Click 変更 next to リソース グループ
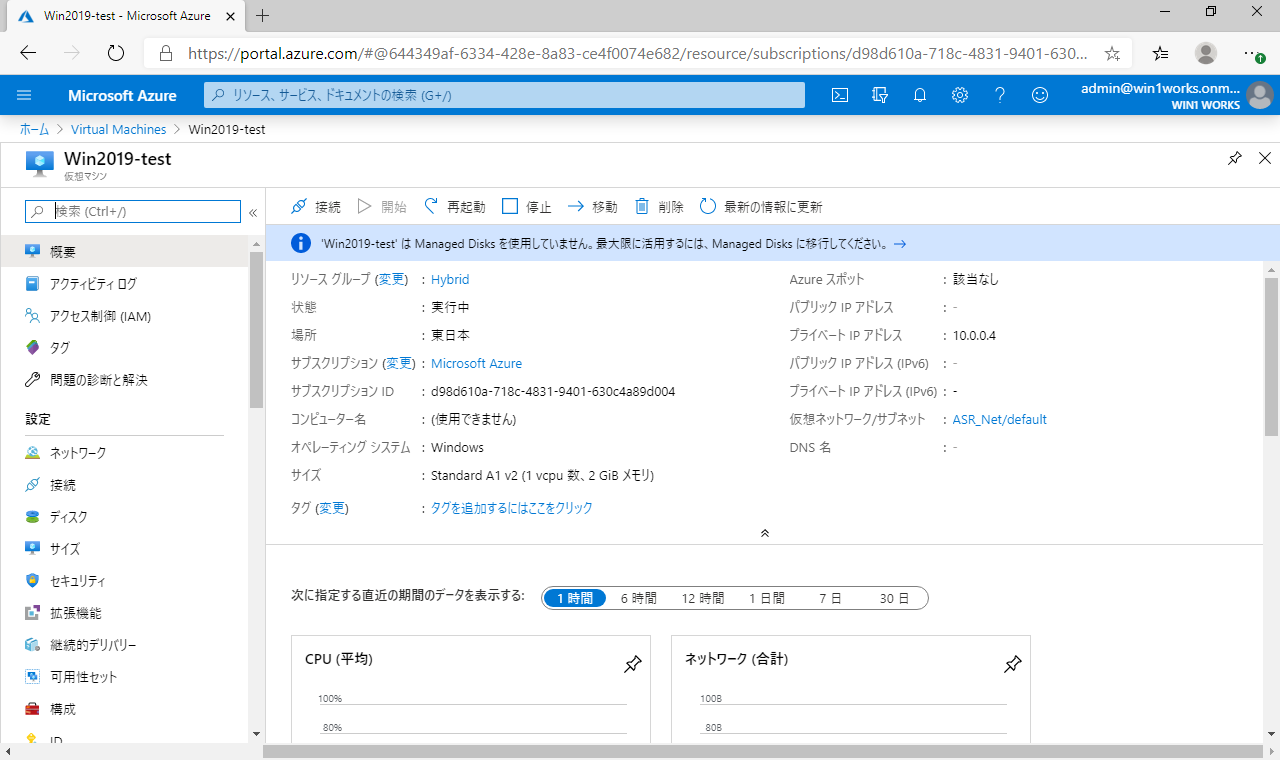 point(391,280)
